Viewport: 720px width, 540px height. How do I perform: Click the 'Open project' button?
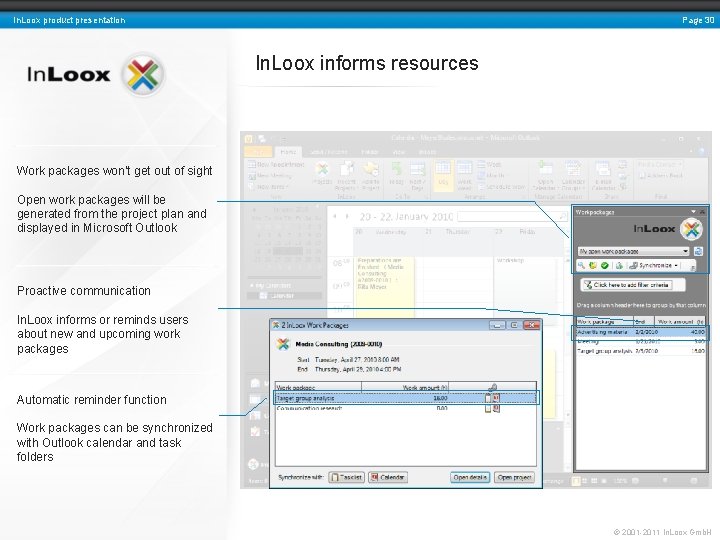514,477
